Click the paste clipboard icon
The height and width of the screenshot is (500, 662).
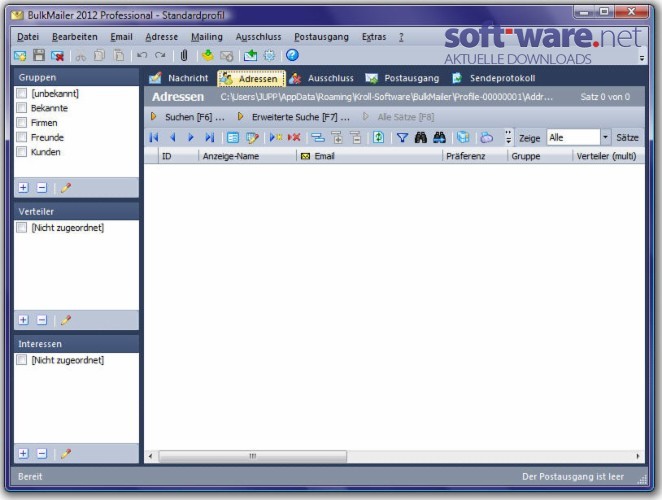(x=119, y=55)
